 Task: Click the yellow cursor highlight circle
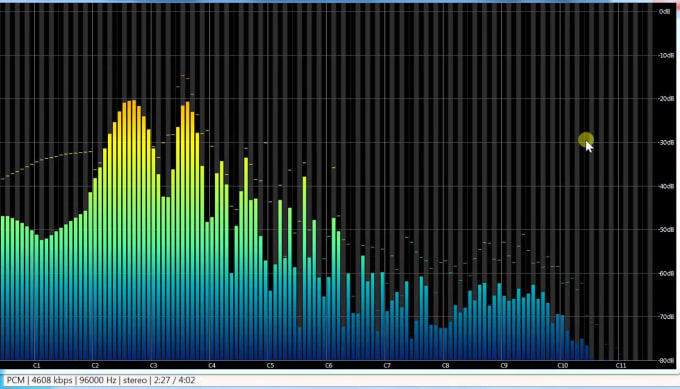click(586, 140)
